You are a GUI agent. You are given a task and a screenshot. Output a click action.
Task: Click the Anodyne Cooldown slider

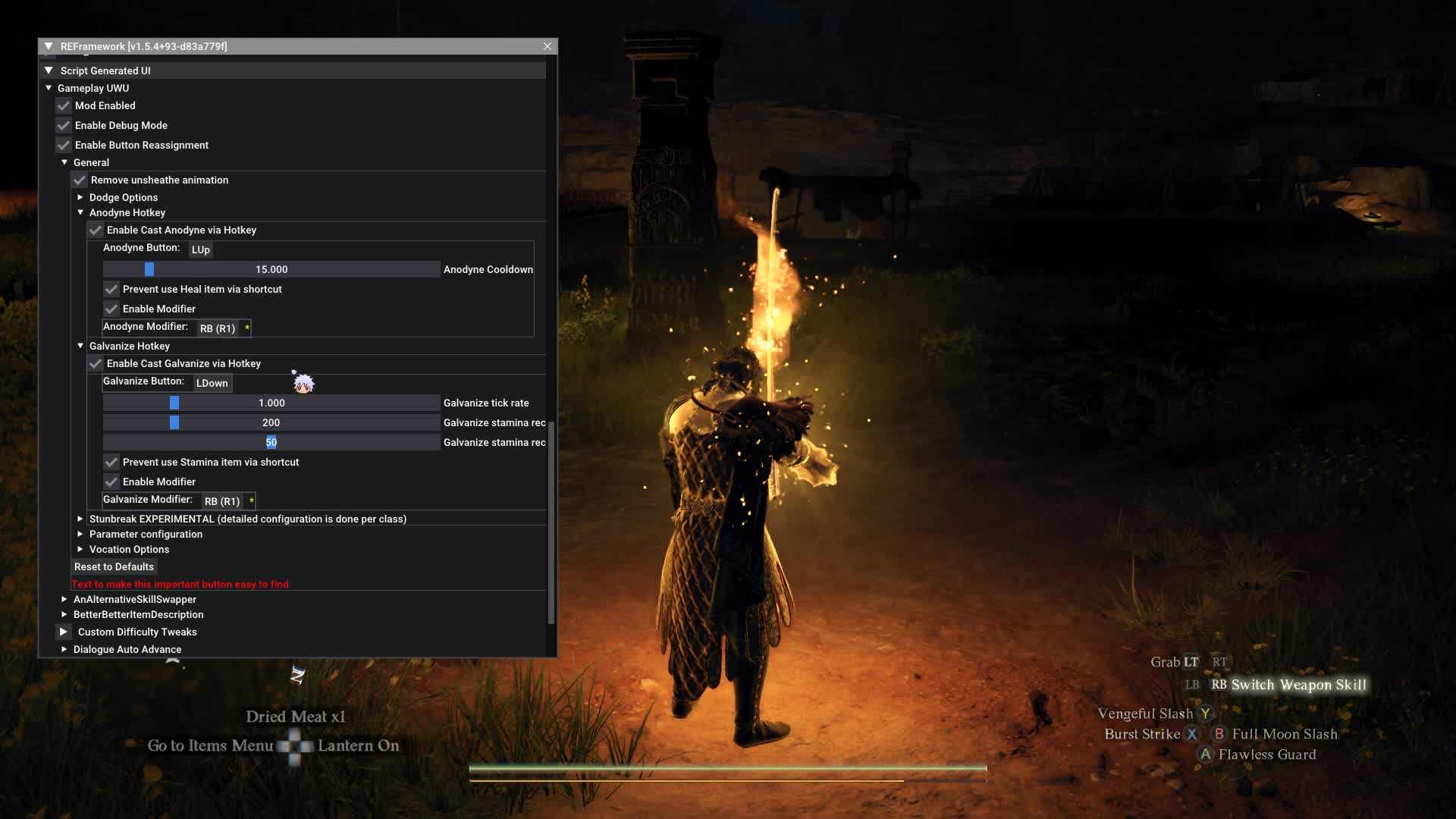[x=271, y=269]
